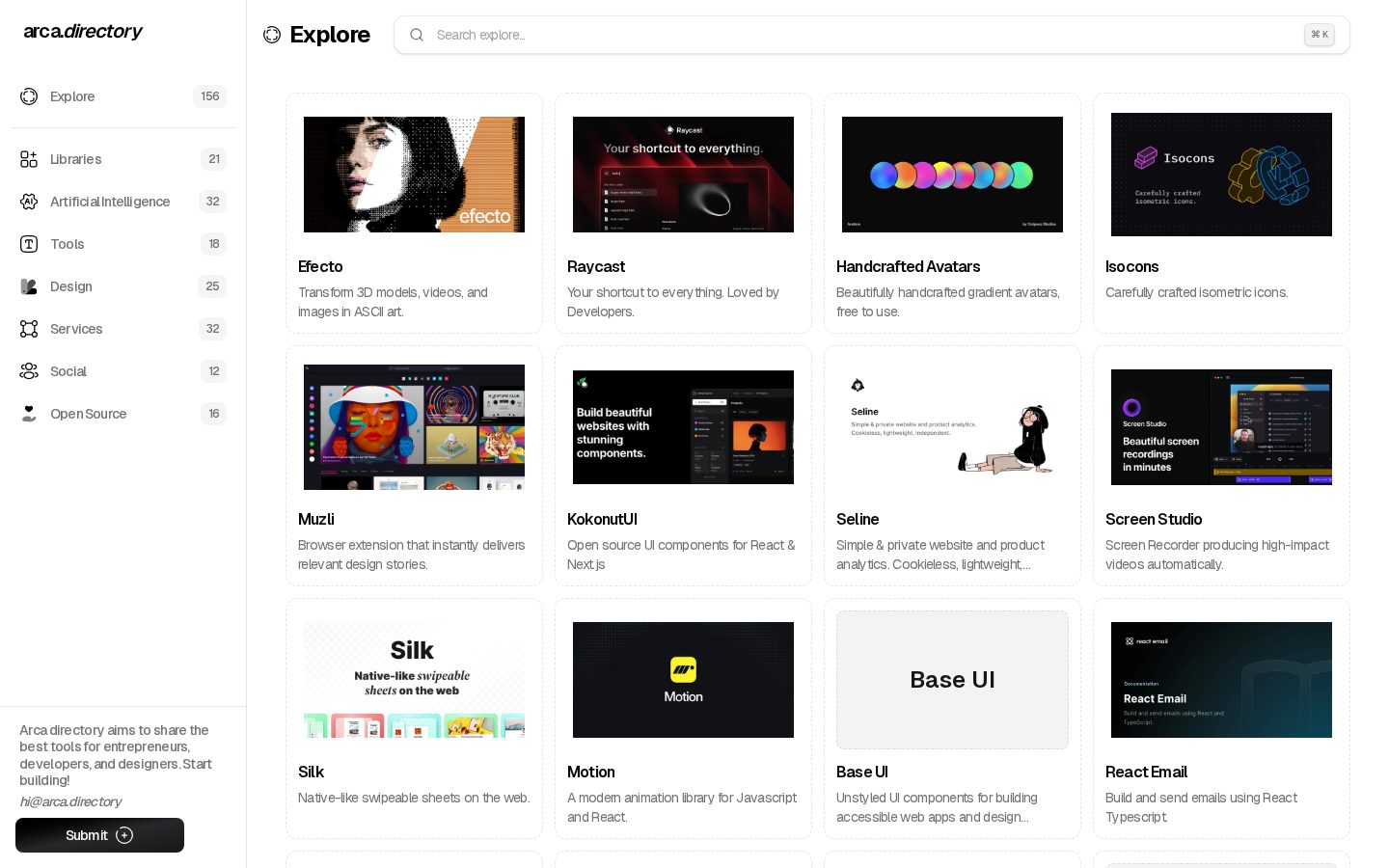This screenshot has height=868, width=1389.
Task: Click the Screen Studio card title
Action: [x=1154, y=520]
